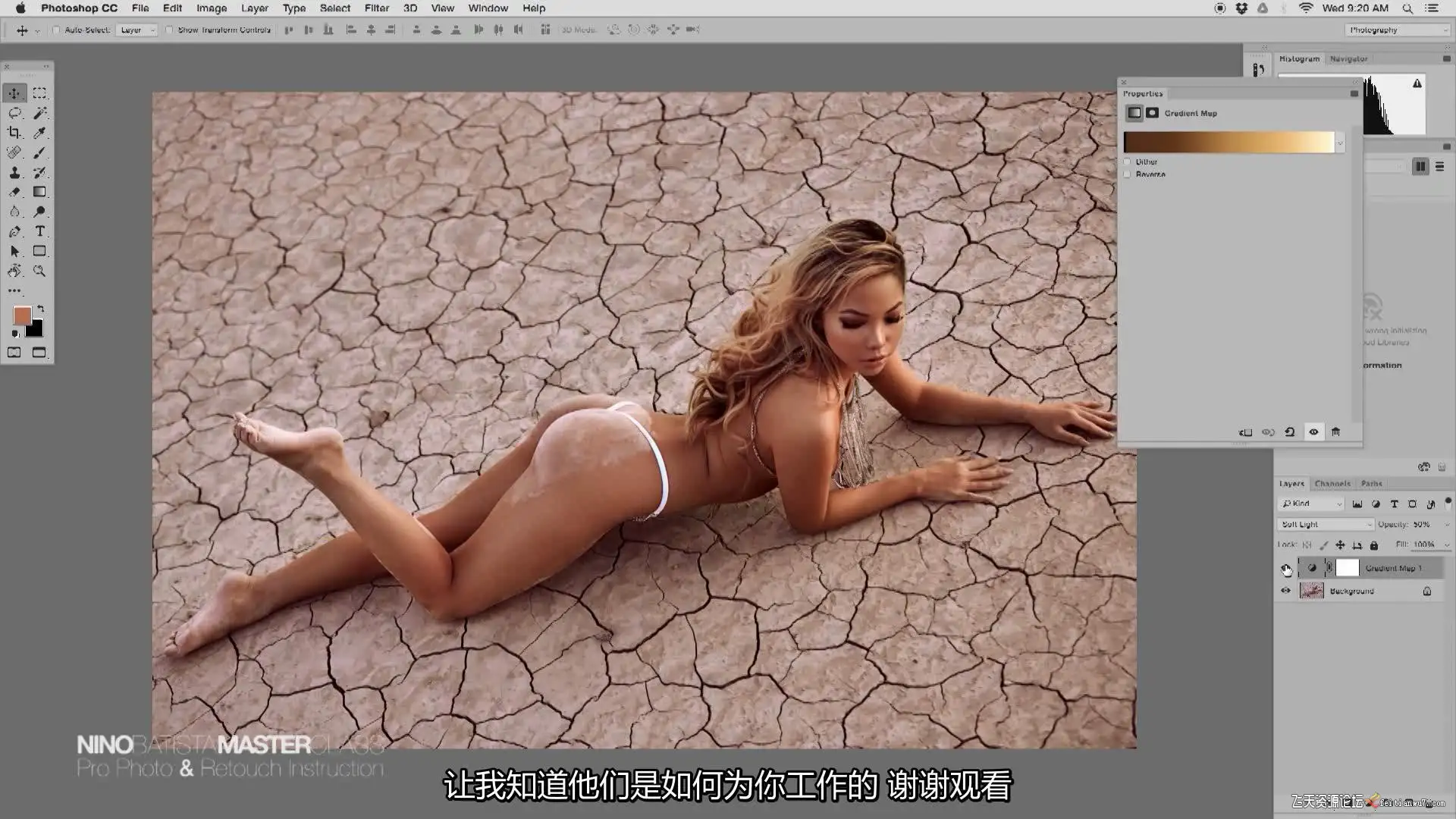Screen dimensions: 1456x819
Task: Click the clip-to-layer icon in Properties
Action: point(1245,432)
